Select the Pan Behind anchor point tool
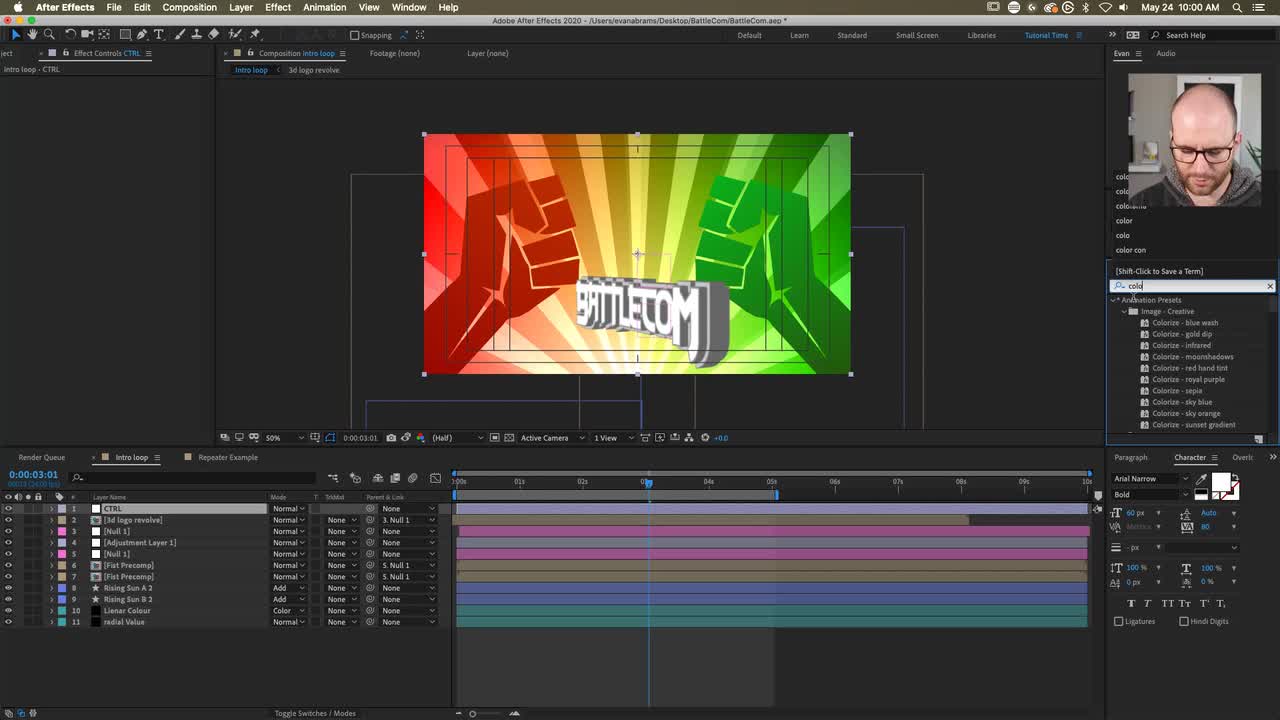 click(x=104, y=35)
